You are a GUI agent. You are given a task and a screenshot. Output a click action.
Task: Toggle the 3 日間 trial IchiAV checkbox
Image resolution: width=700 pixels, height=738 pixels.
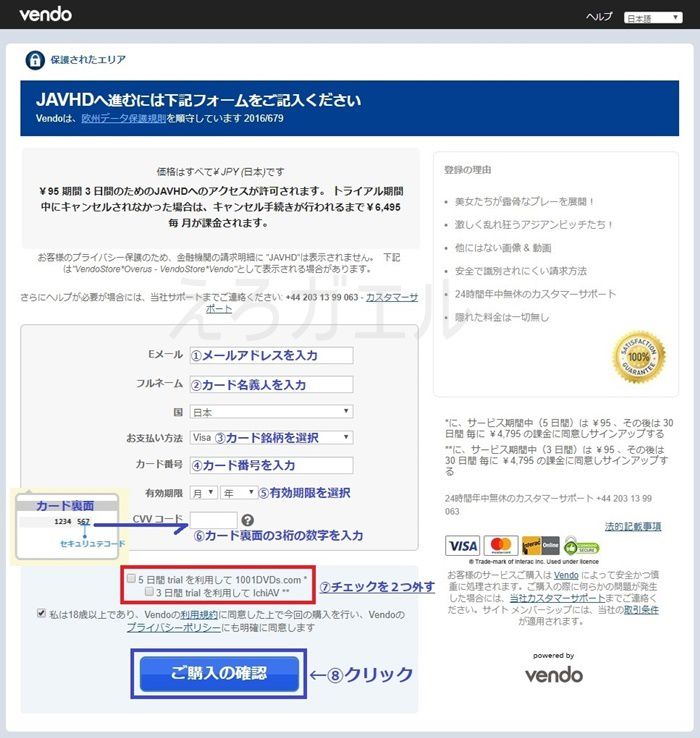[x=149, y=592]
